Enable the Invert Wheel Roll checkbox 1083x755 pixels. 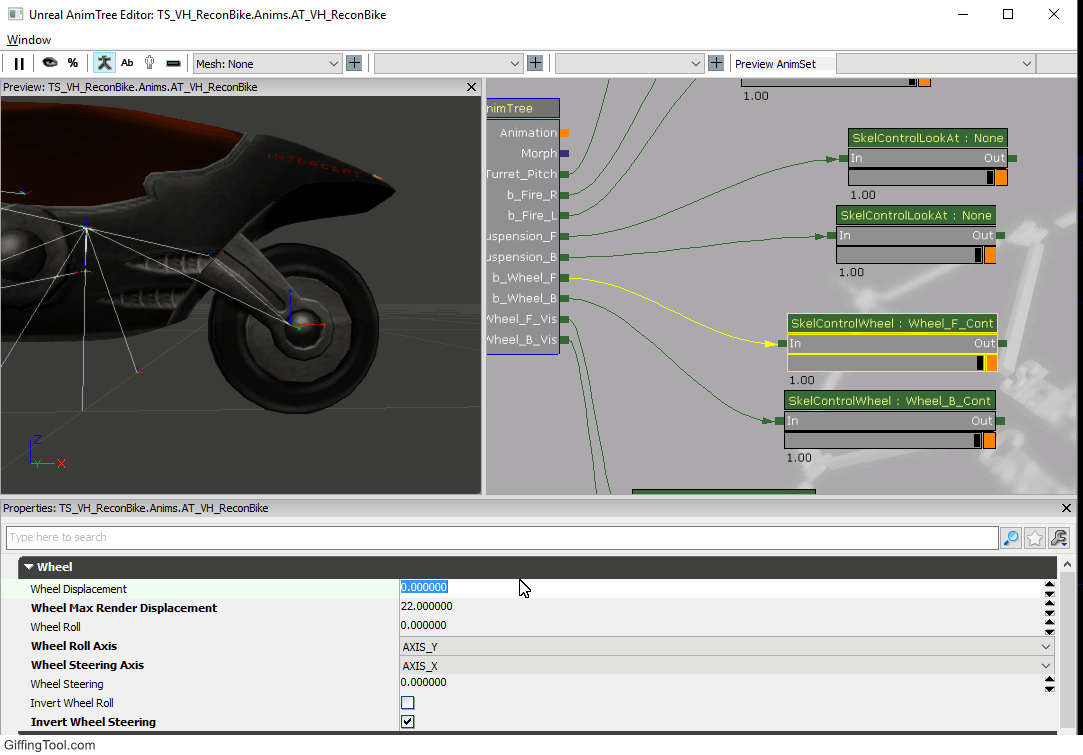point(408,703)
